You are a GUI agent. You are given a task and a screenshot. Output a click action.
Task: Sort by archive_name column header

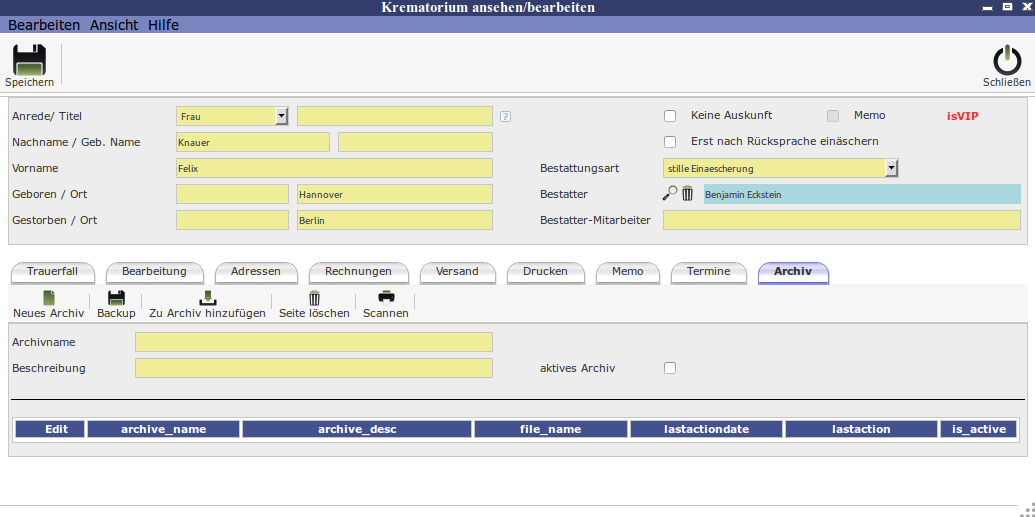163,429
